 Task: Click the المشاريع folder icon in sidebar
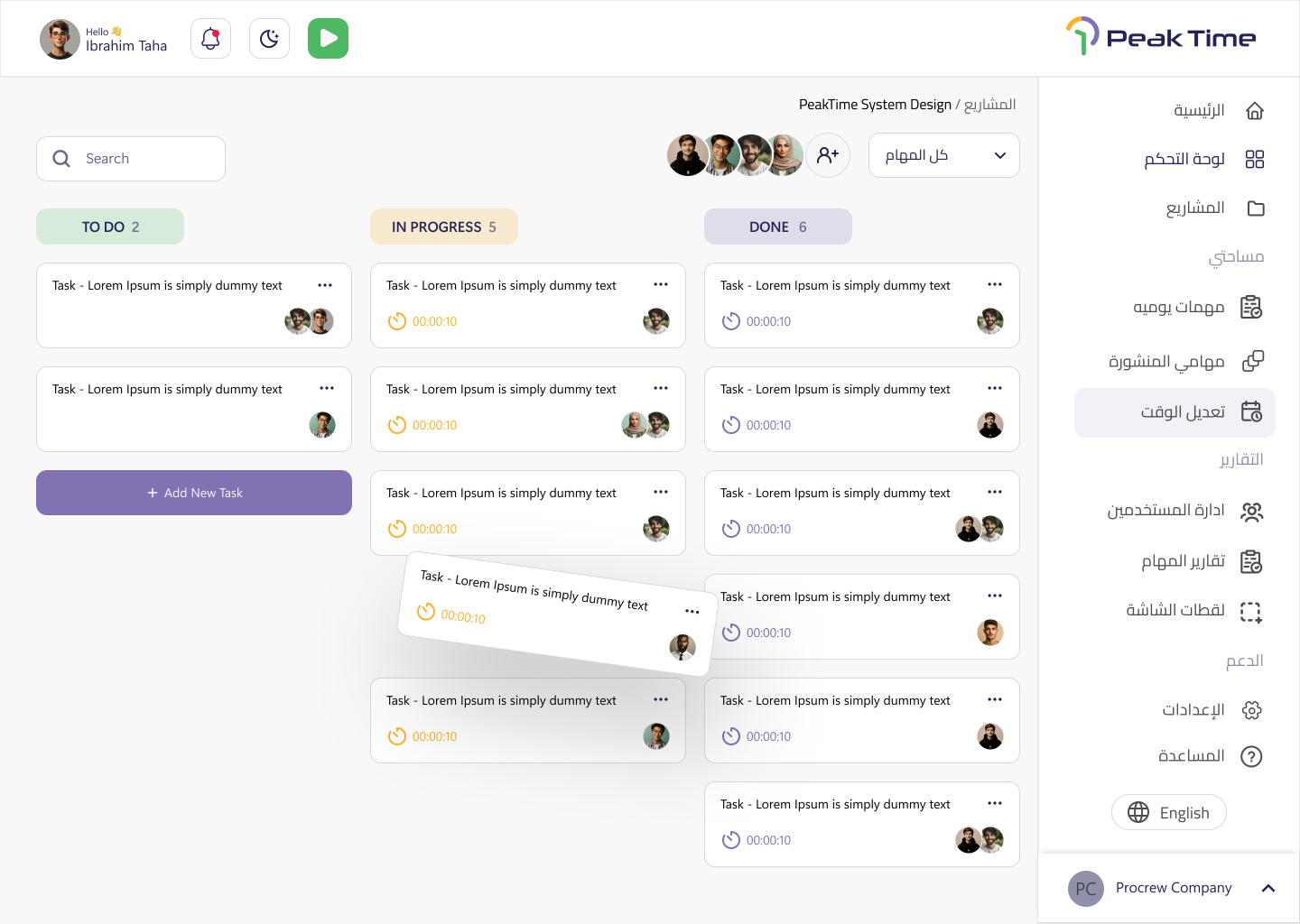1255,208
